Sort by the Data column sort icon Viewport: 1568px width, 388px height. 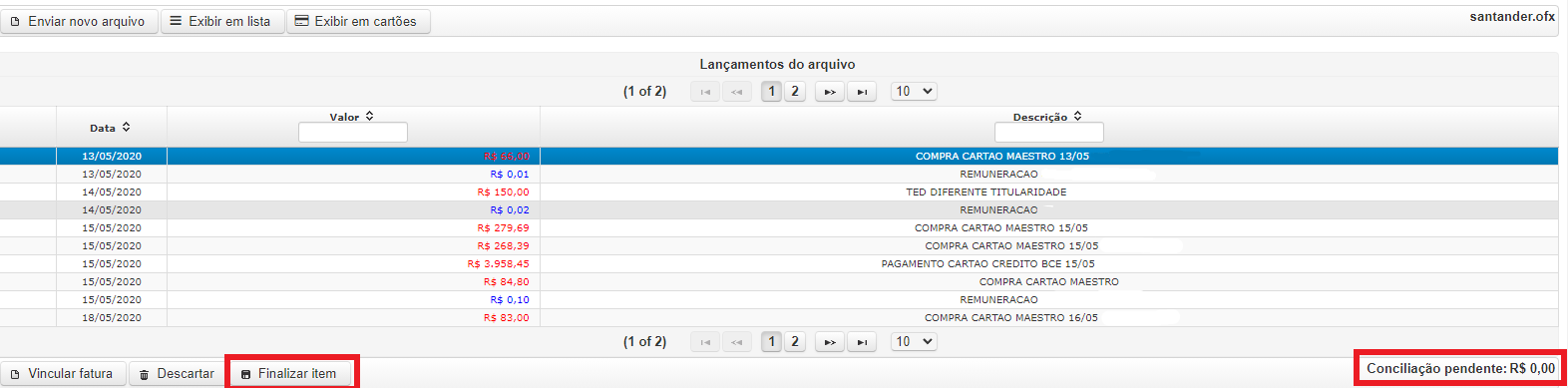point(126,128)
